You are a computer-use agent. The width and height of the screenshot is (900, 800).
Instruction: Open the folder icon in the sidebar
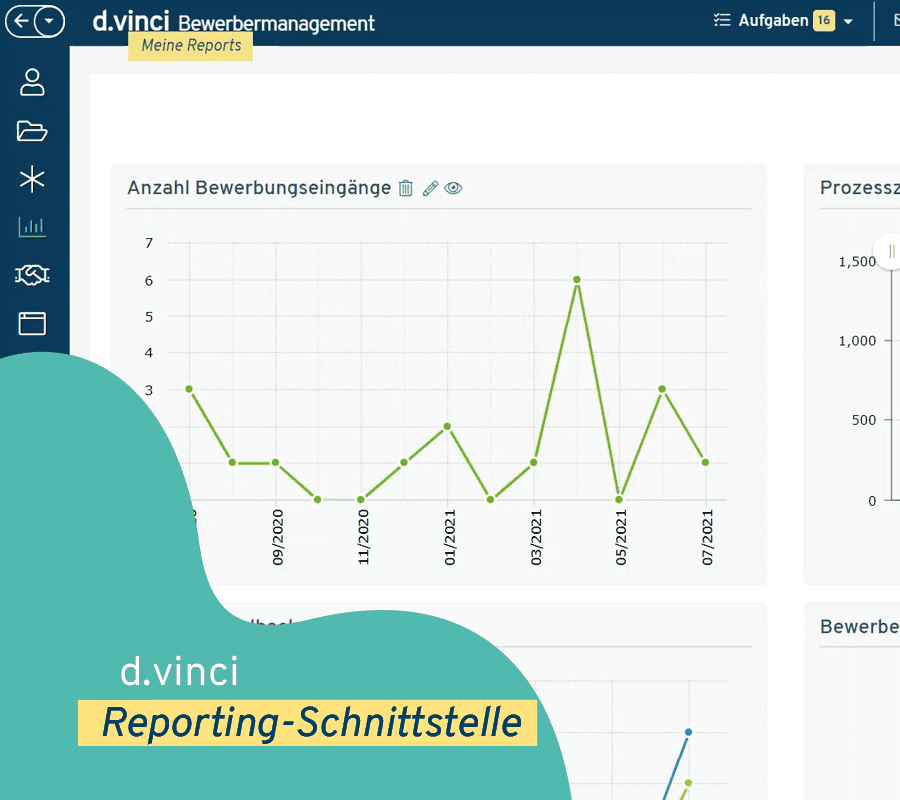[x=32, y=131]
